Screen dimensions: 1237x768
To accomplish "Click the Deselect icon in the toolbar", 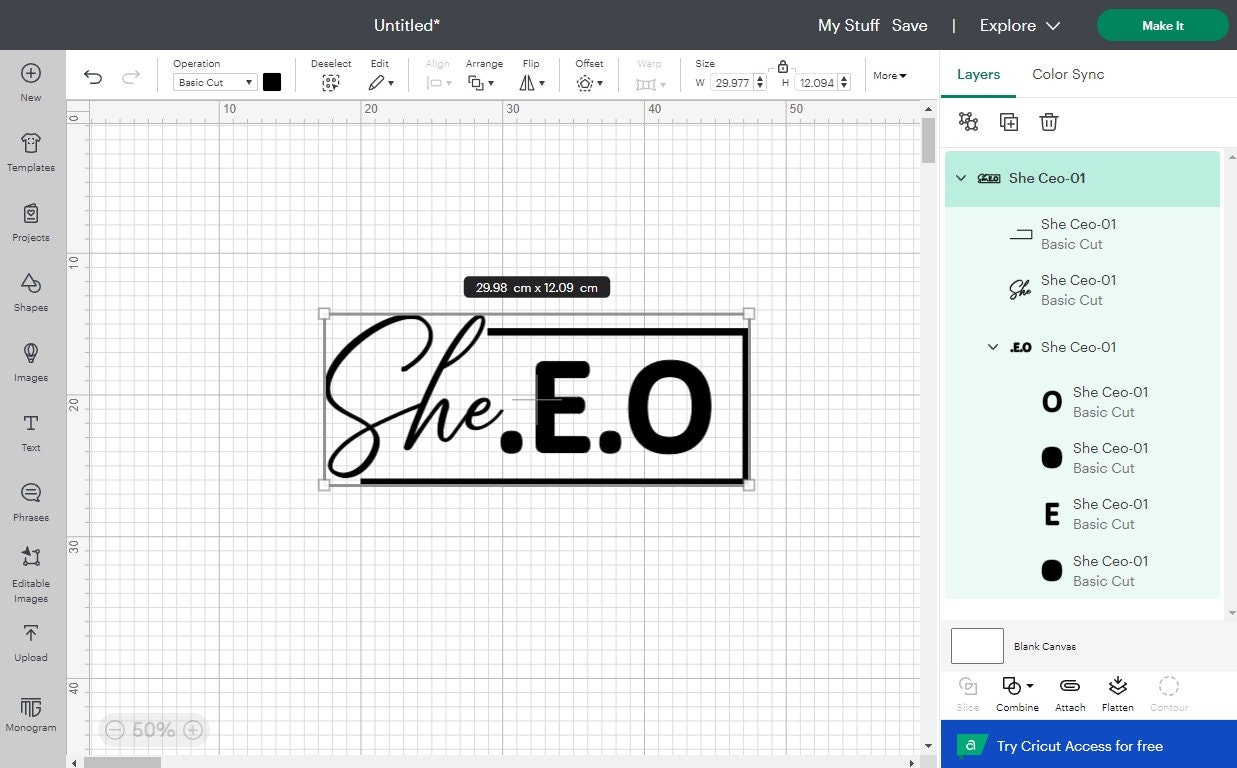I will pos(331,82).
